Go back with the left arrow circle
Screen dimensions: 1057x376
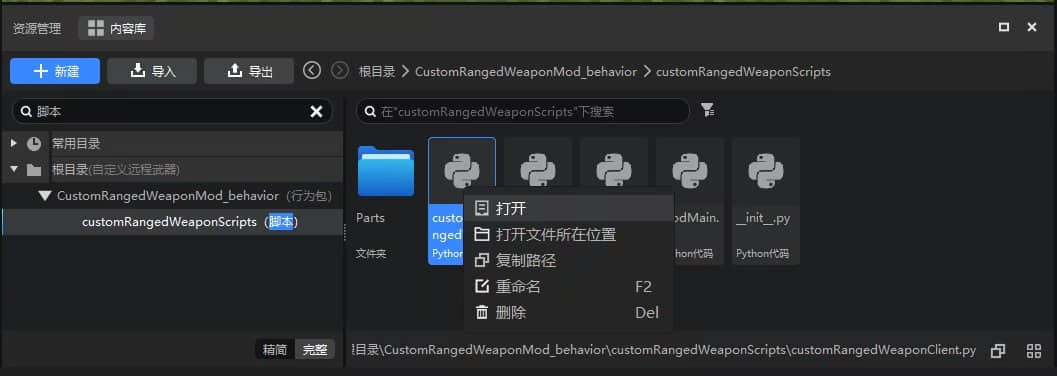[x=311, y=70]
